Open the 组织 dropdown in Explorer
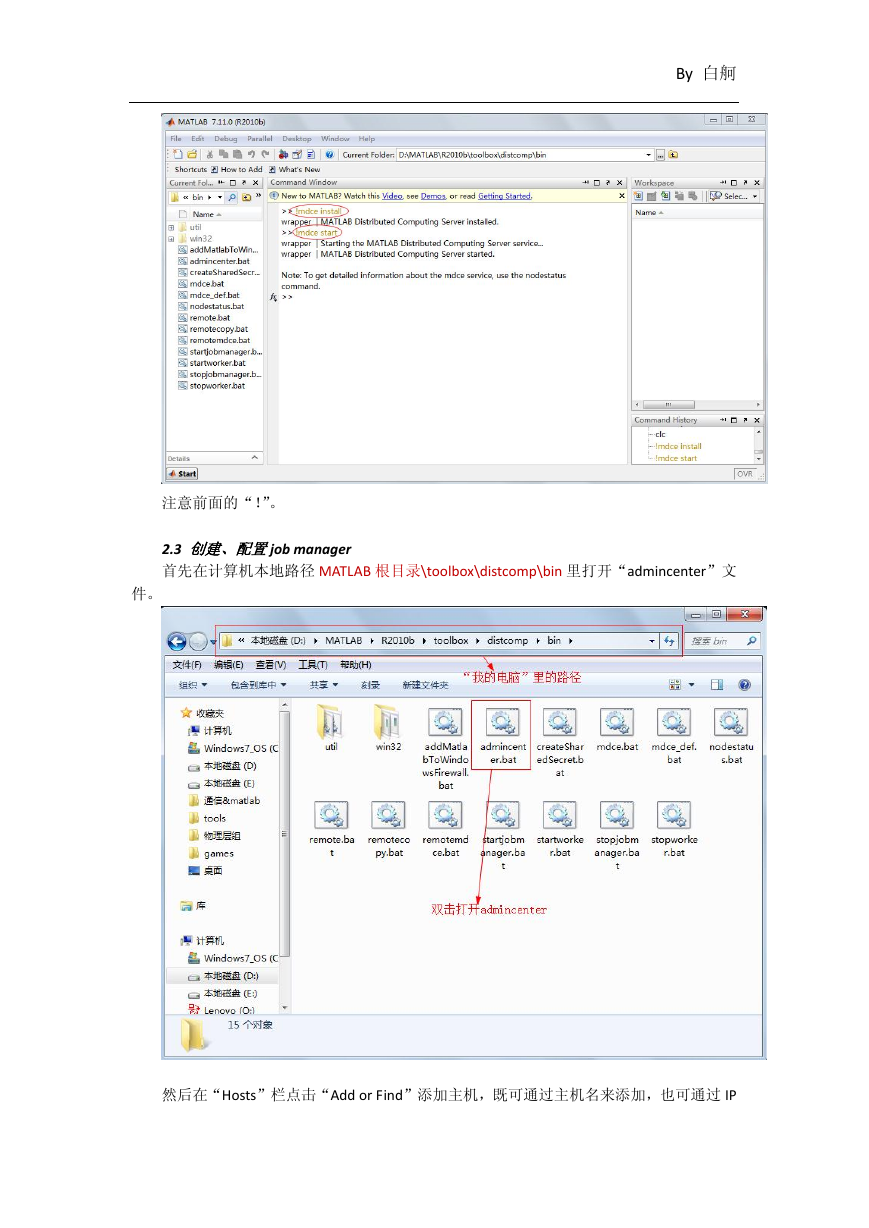This screenshot has width=869, height=1228. coord(193,685)
